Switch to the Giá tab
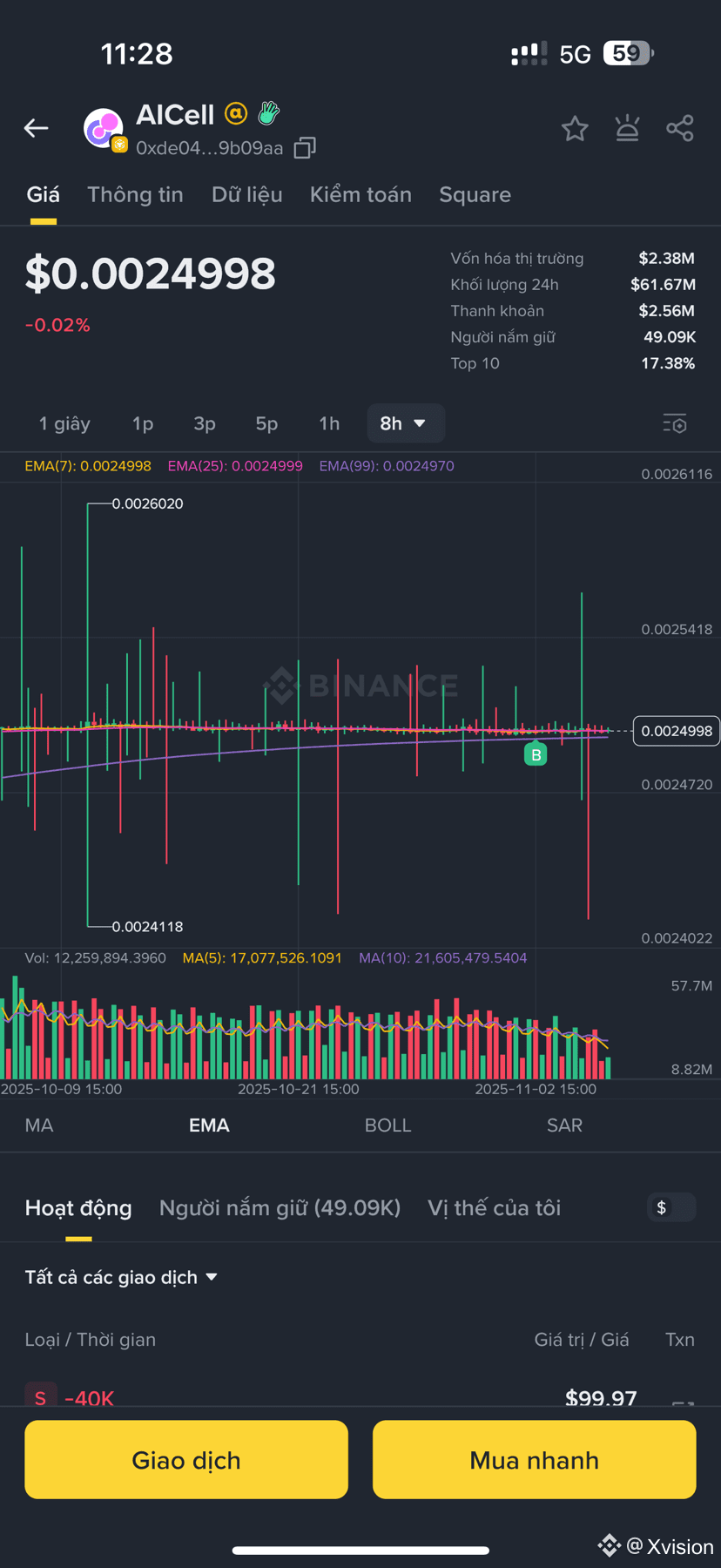Image resolution: width=721 pixels, height=1568 pixels. [43, 194]
